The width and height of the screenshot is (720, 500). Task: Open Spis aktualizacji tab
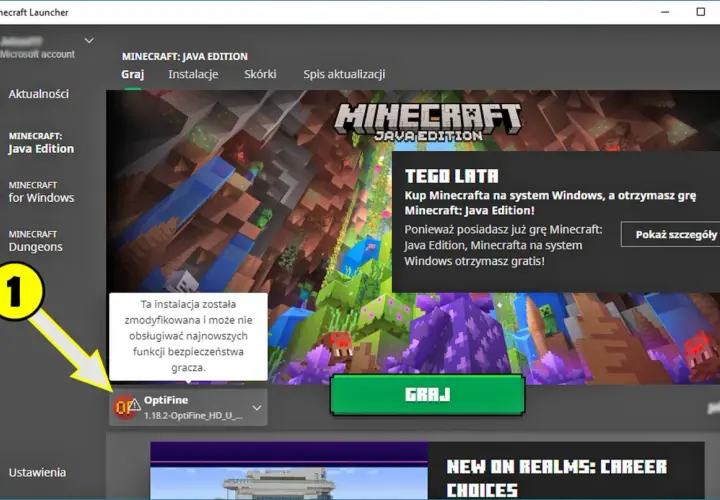[x=344, y=74]
